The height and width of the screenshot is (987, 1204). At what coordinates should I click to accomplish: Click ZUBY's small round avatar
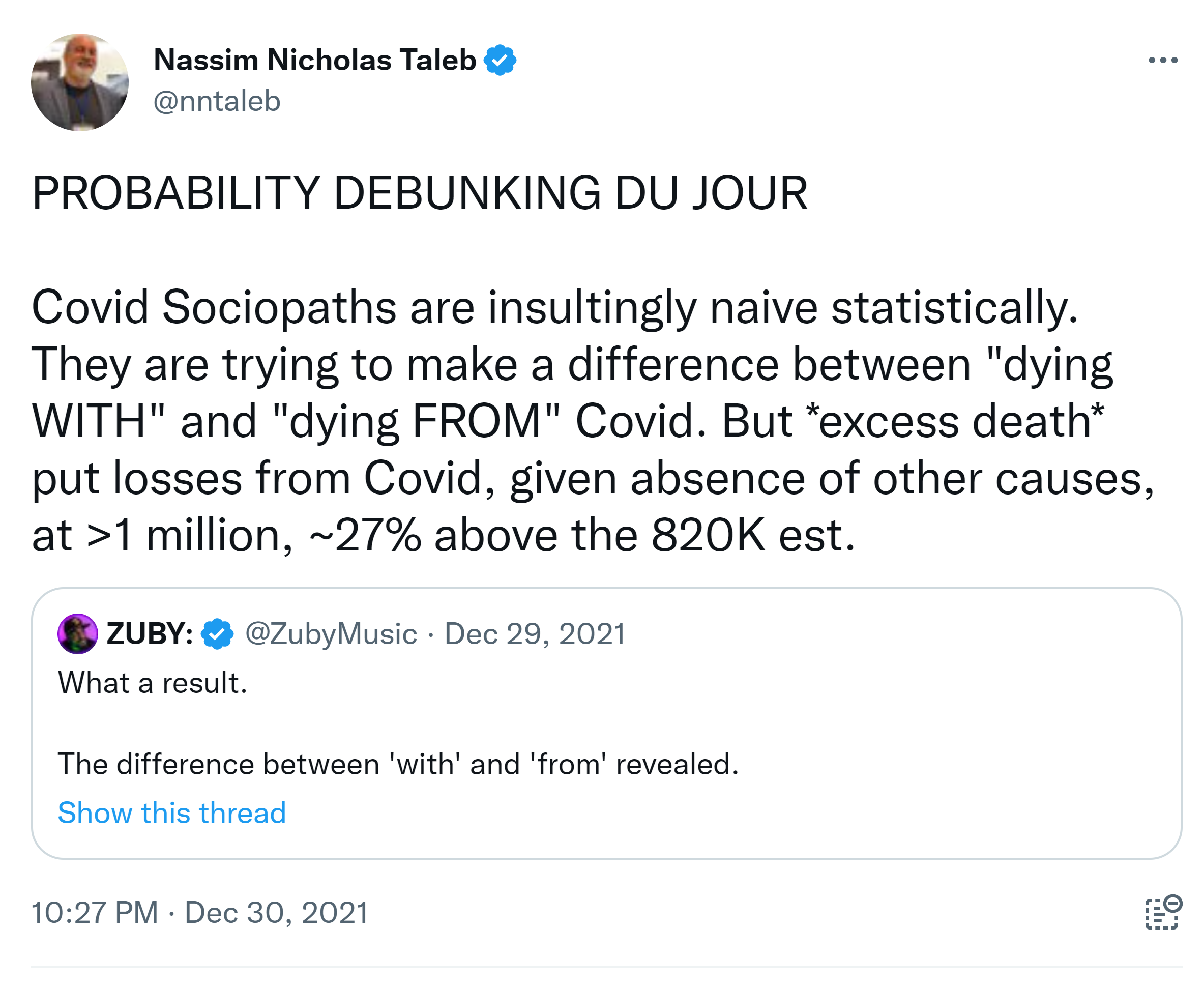coord(77,633)
